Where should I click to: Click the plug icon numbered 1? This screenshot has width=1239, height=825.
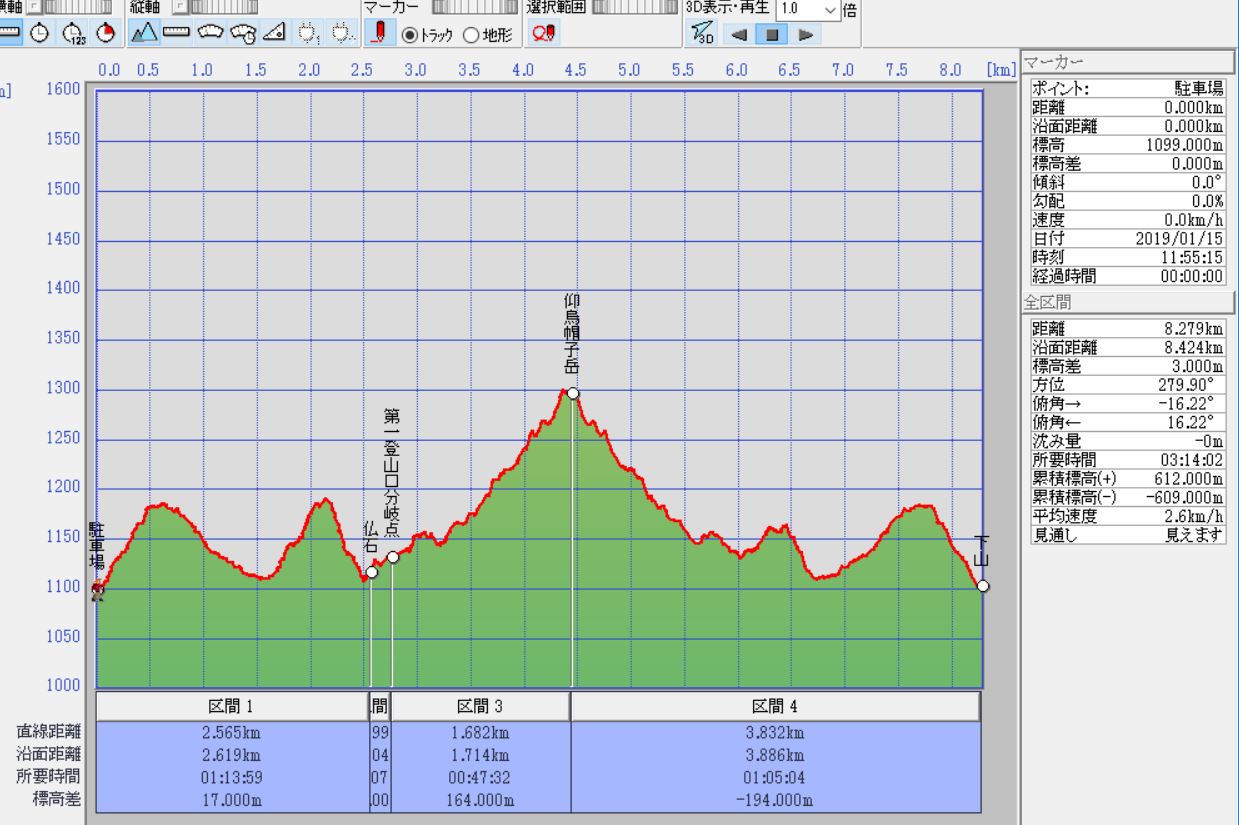pos(308,32)
